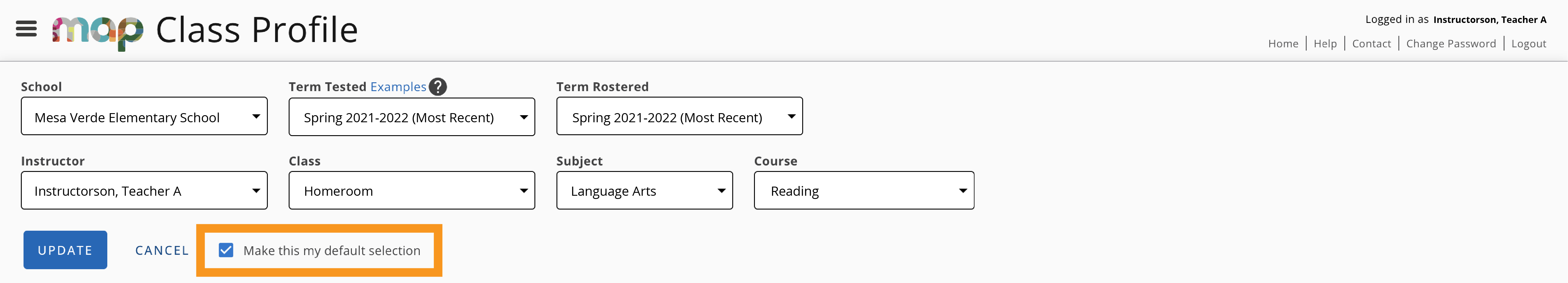Open the Term Tested help tooltip icon
Screen dimensions: 1568x283
coord(438,86)
